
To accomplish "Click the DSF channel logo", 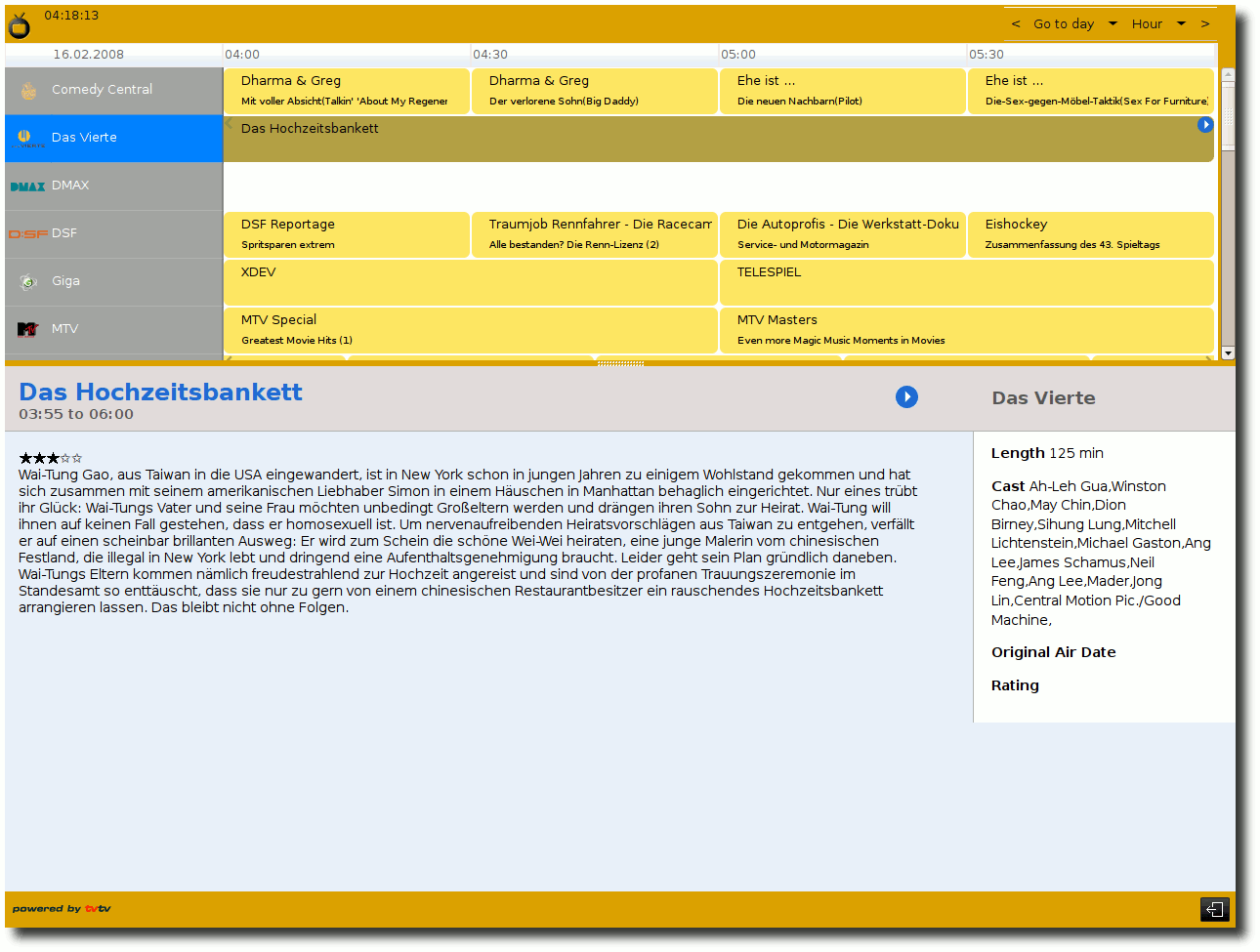I will point(28,234).
